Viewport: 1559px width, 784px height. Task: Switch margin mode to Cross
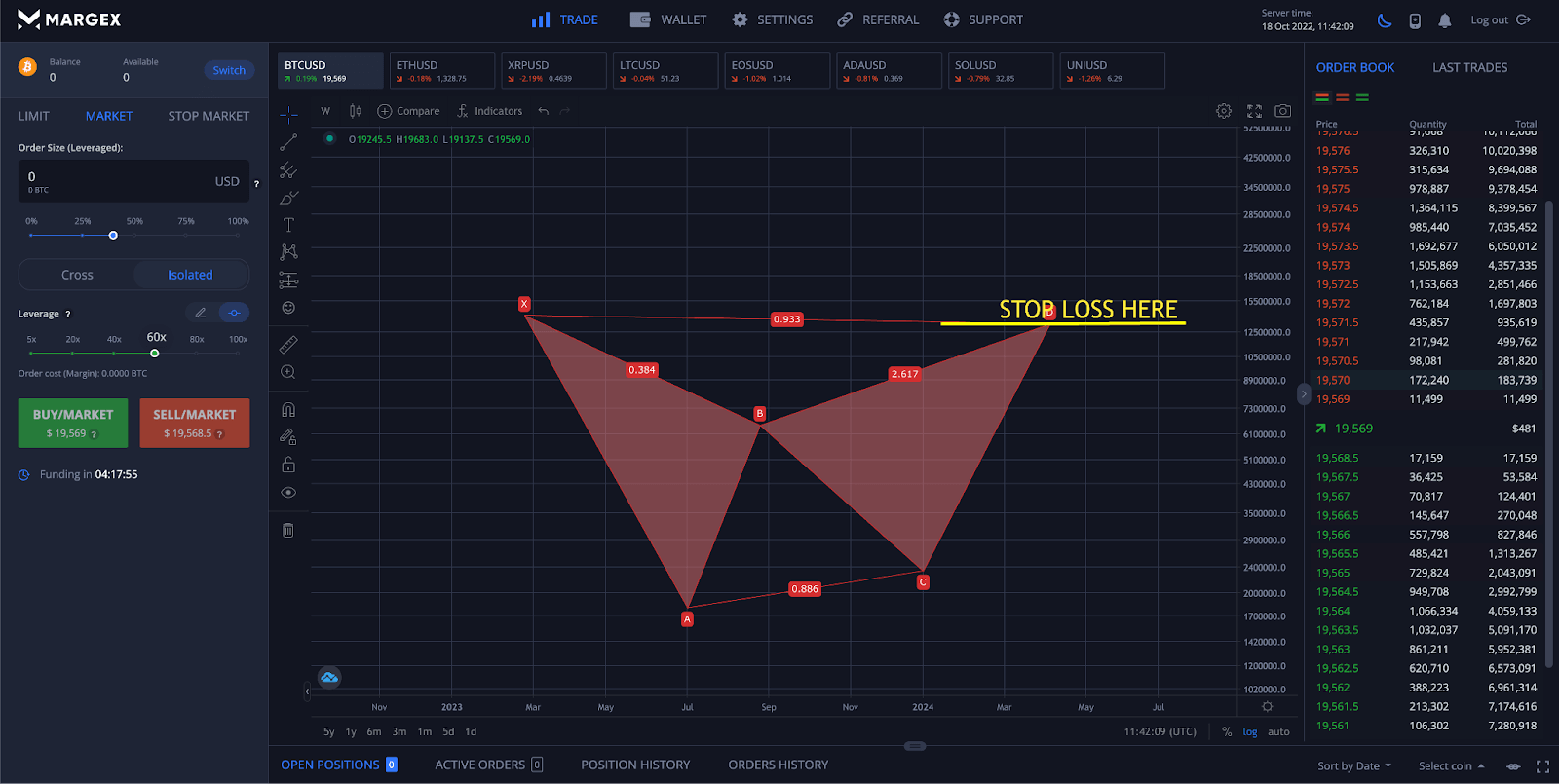[77, 275]
